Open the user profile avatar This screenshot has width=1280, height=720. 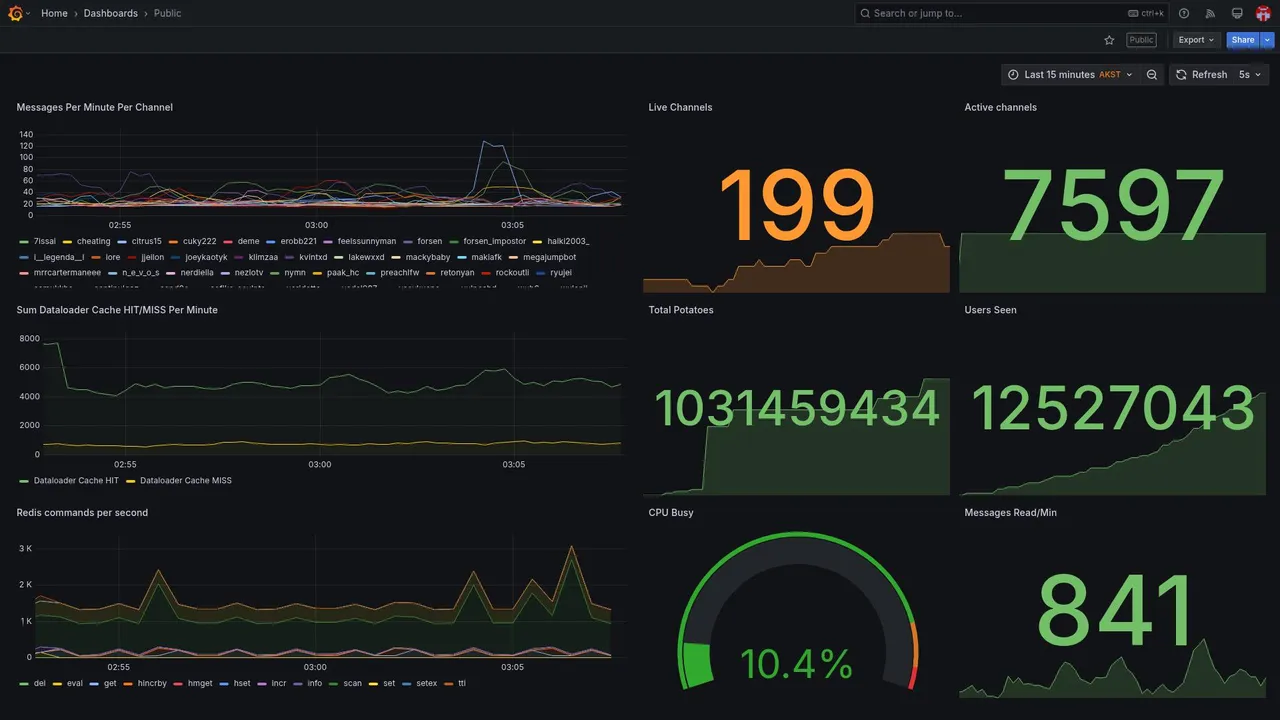[x=1263, y=13]
